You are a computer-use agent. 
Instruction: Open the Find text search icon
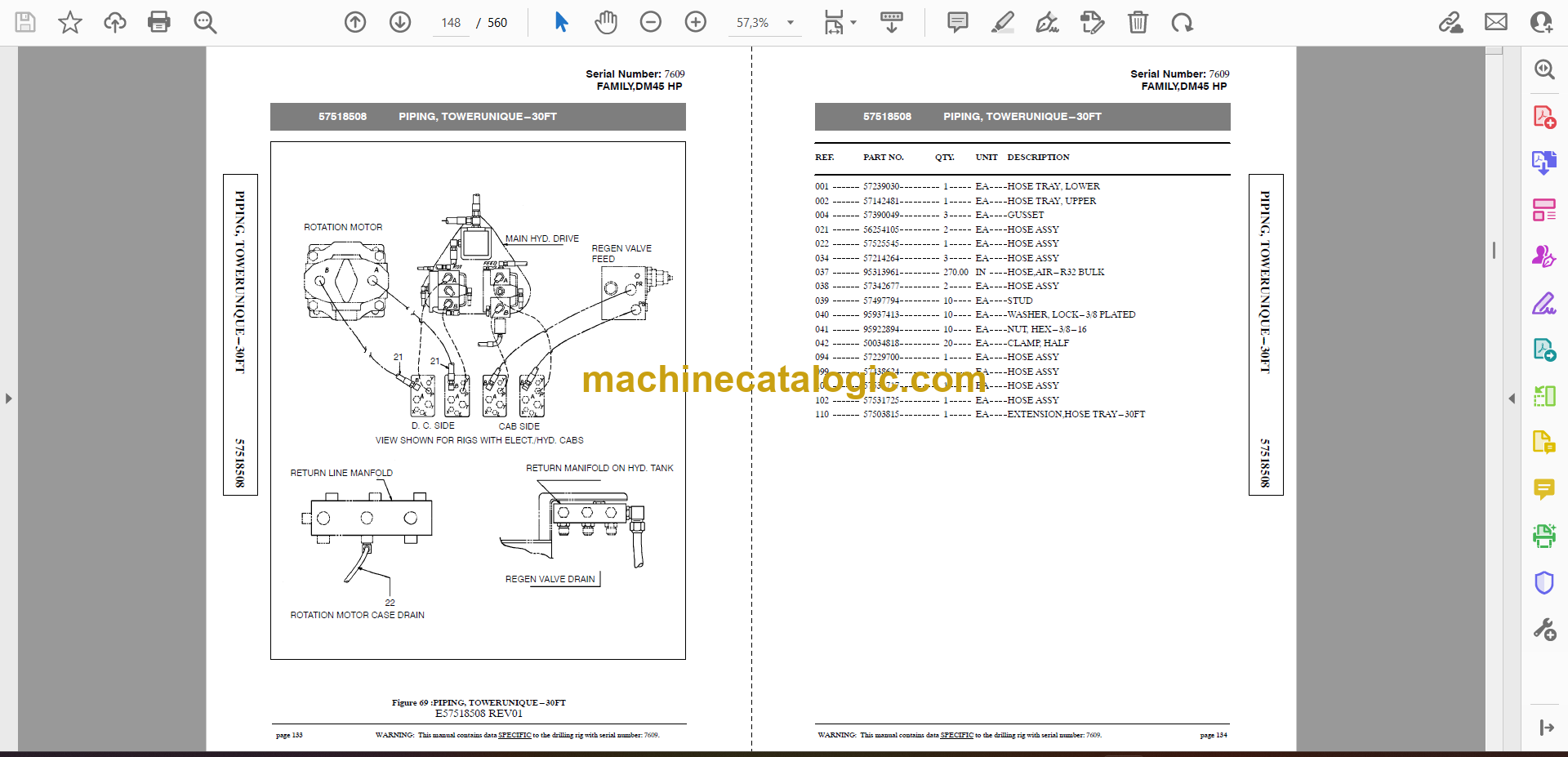point(205,22)
